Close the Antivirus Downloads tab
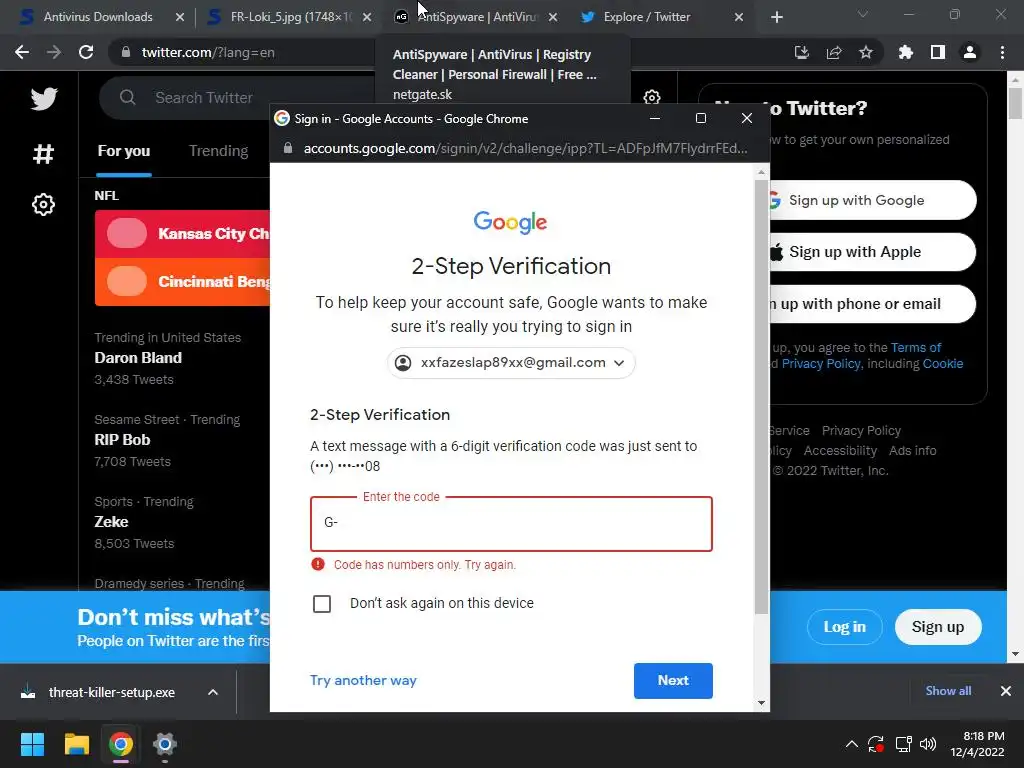 click(x=180, y=17)
